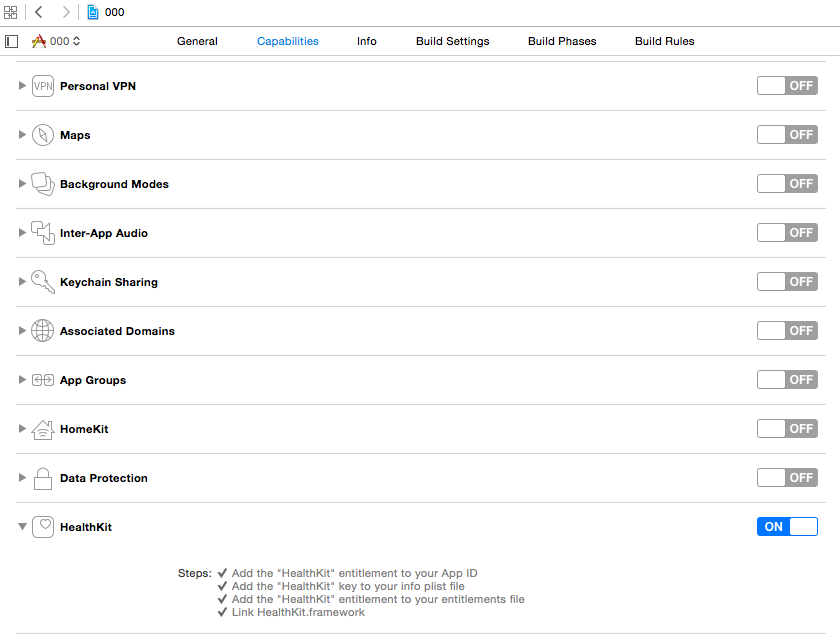840x644 pixels.
Task: Enable the App Groups capability switch
Action: pyautogui.click(x=787, y=379)
